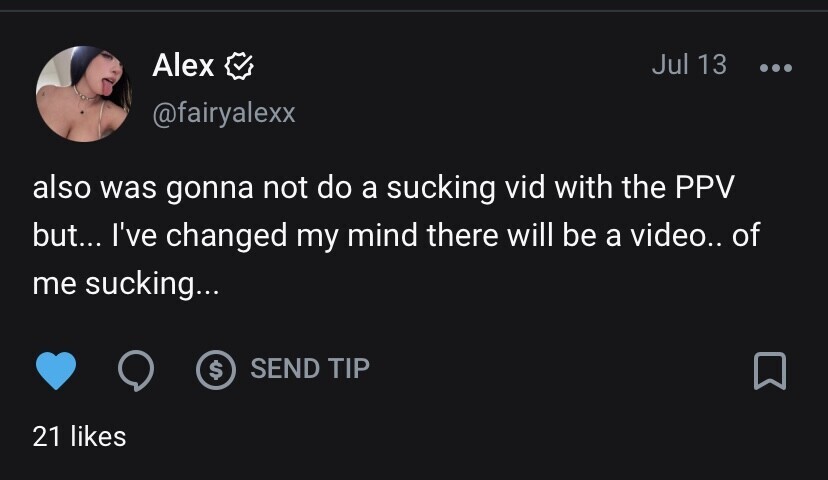Bookmark this post
The width and height of the screenshot is (828, 480).
[769, 371]
